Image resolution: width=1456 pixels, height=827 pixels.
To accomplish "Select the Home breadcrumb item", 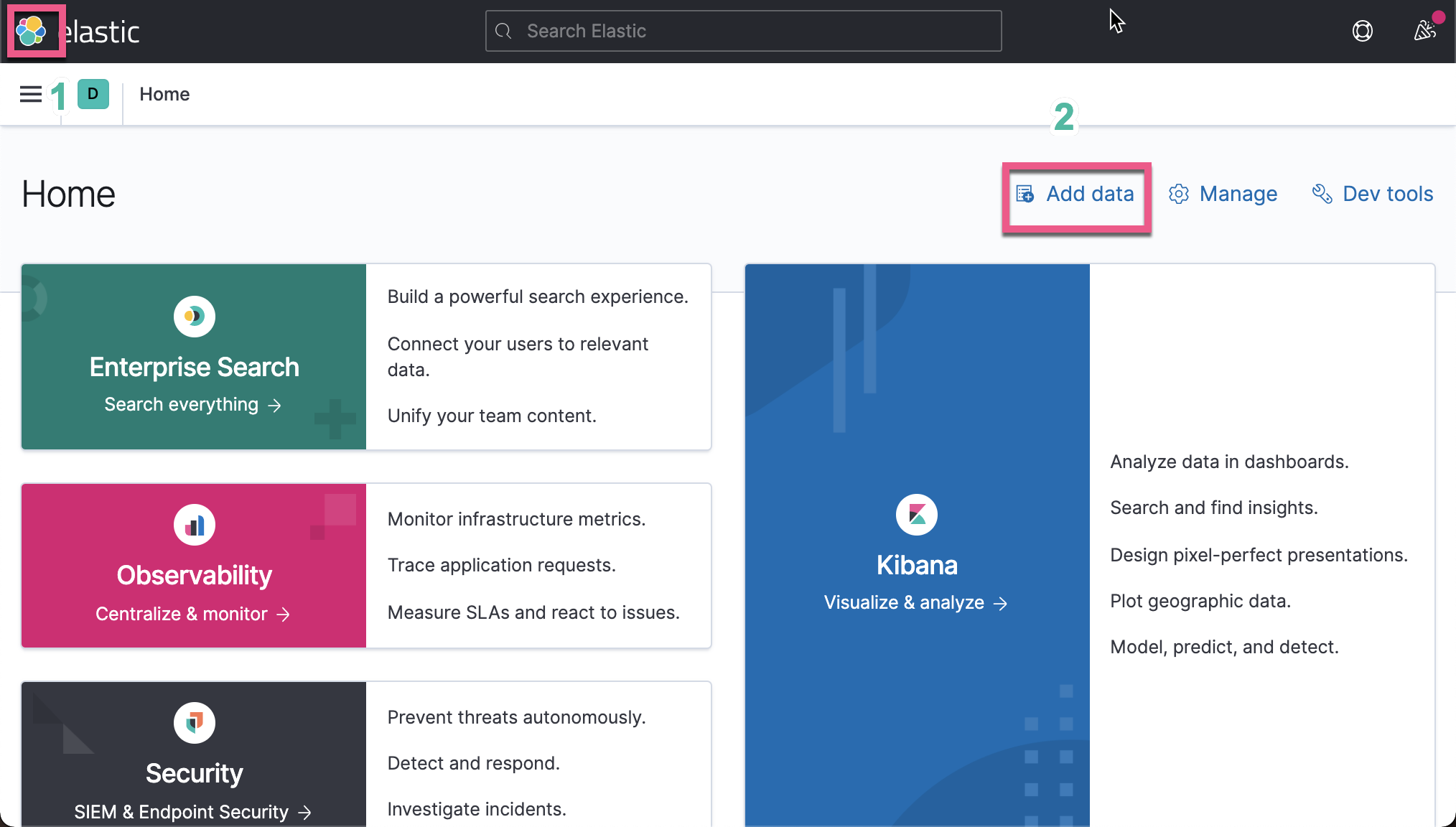I will tap(164, 94).
